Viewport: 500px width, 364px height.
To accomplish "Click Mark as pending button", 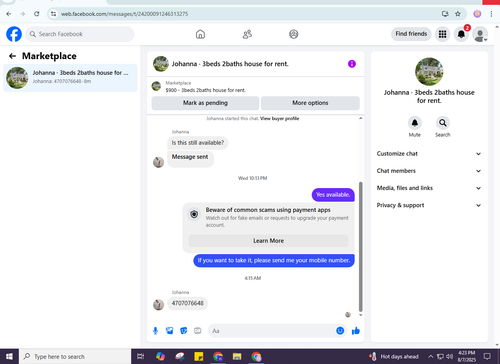I will (205, 103).
